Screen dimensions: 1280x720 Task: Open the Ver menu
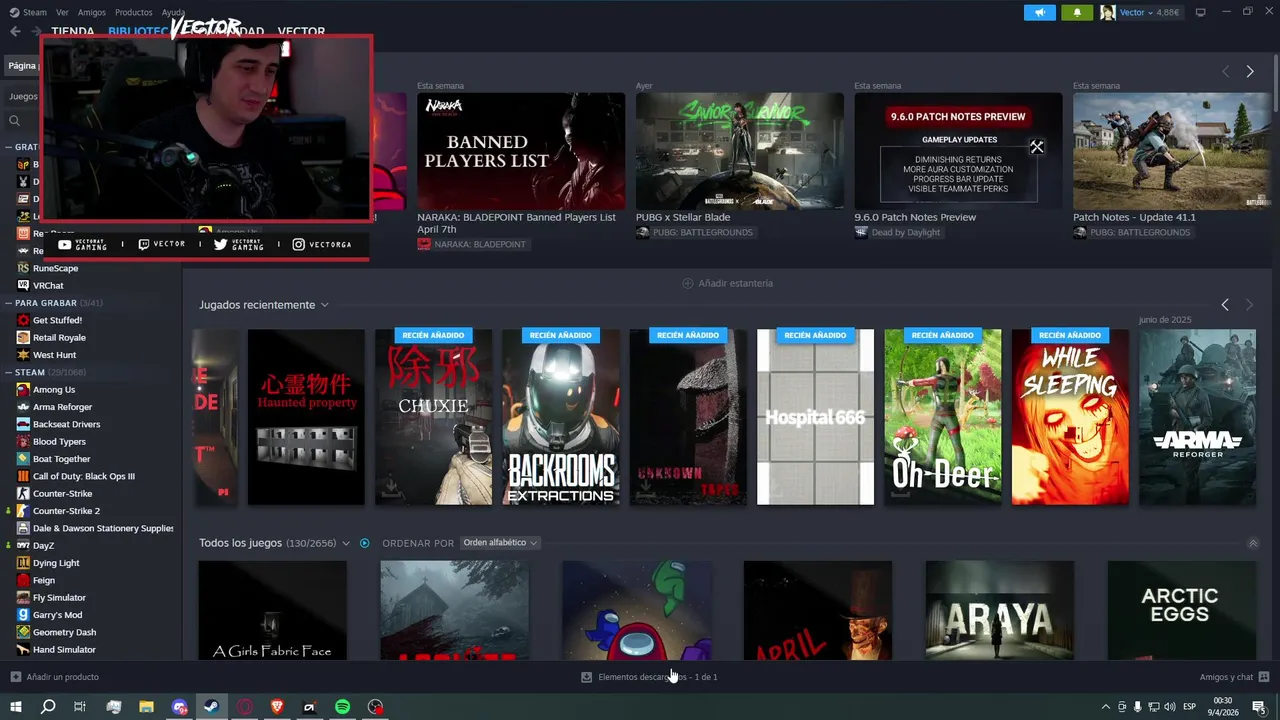(62, 12)
